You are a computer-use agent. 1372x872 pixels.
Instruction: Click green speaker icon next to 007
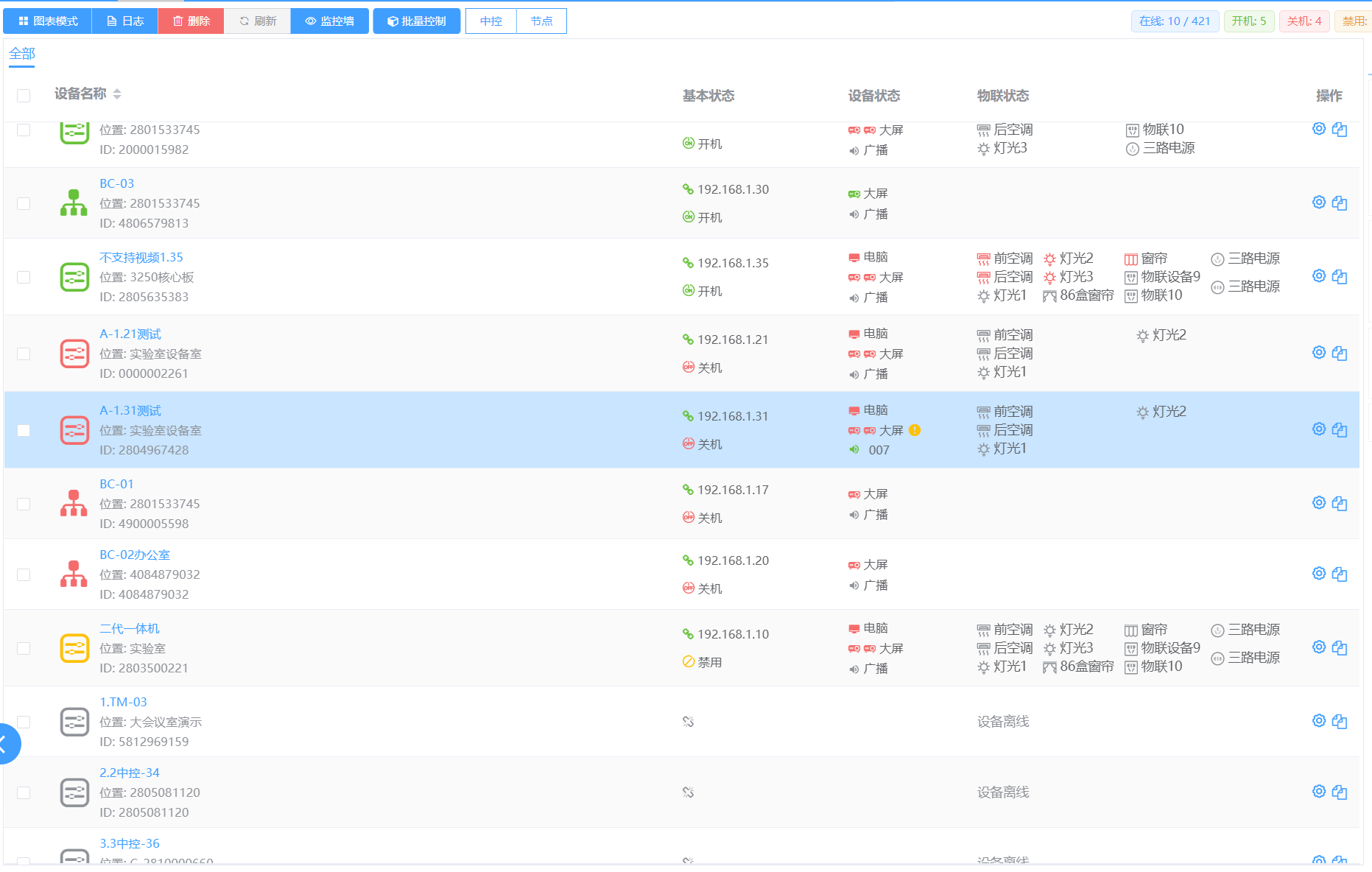click(x=854, y=449)
